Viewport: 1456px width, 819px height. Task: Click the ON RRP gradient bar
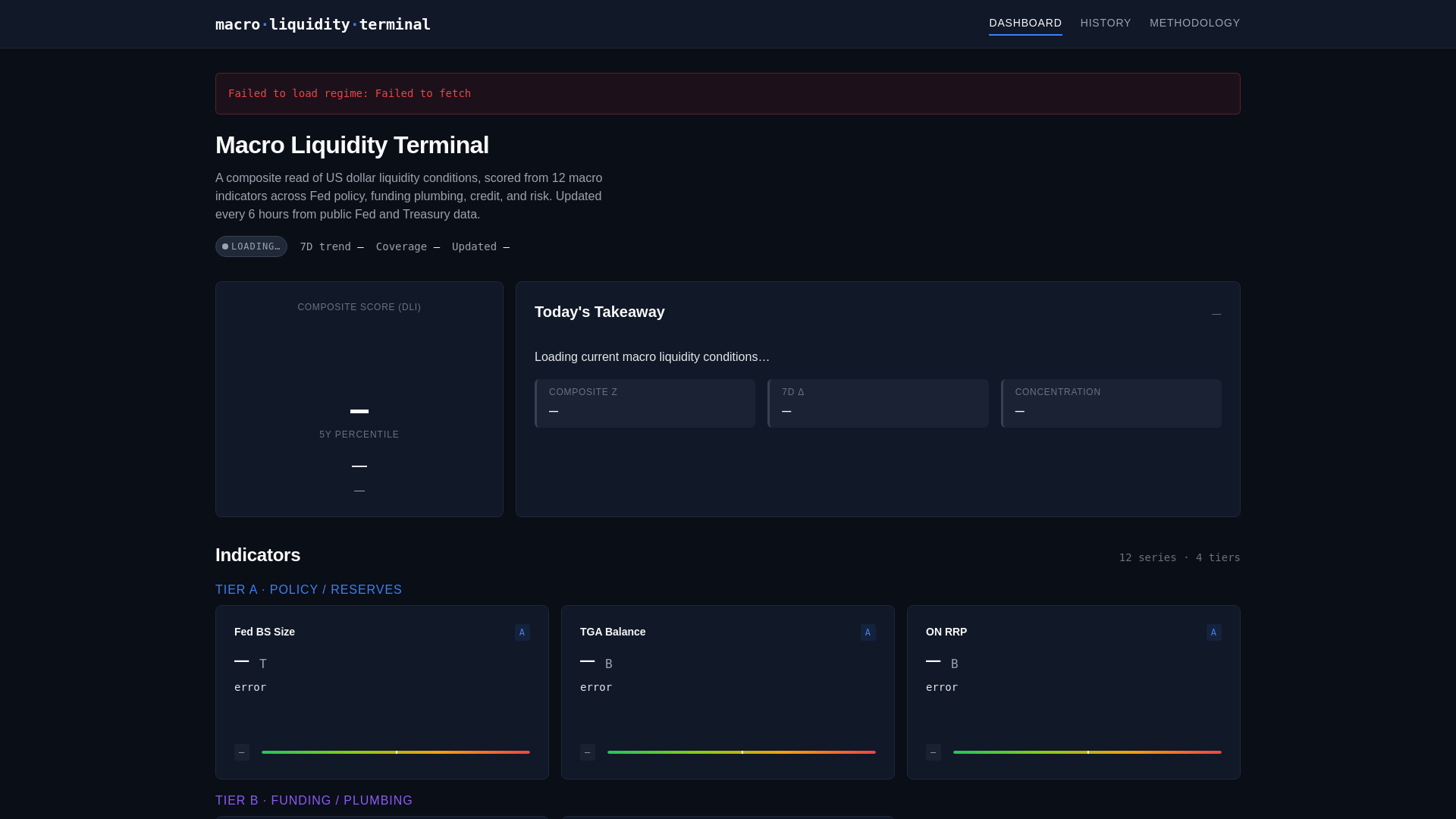(x=1087, y=752)
